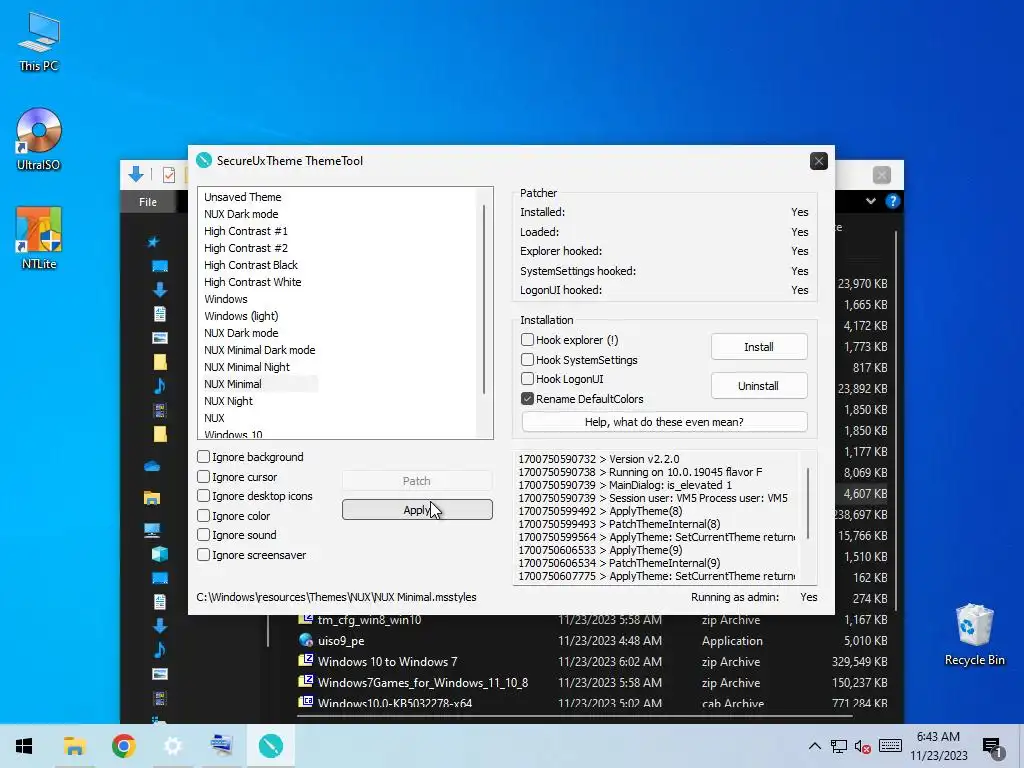
Task: Select the uiso9_pe application icon
Action: click(x=306, y=640)
